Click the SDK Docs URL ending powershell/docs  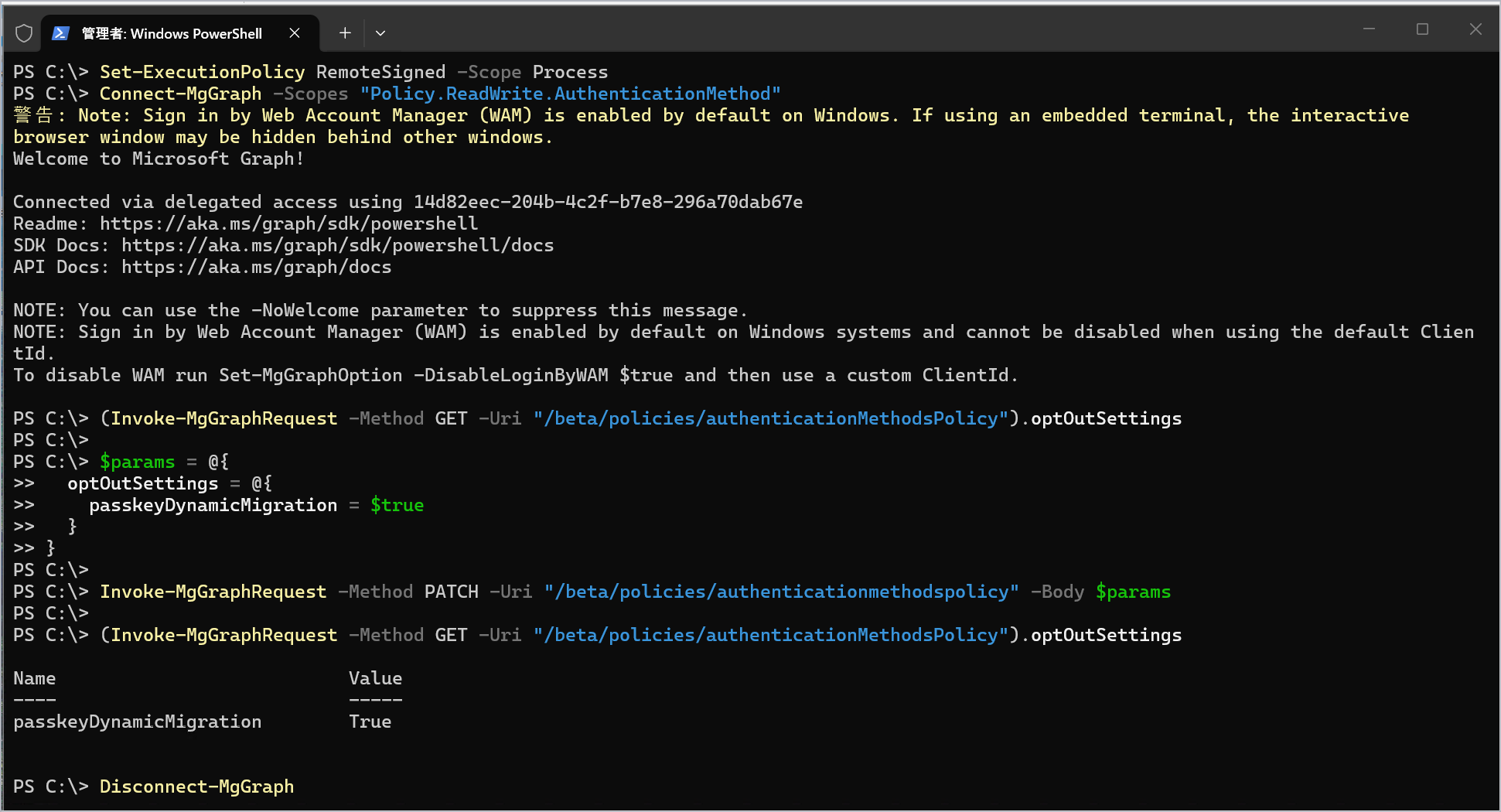pyautogui.click(x=338, y=245)
